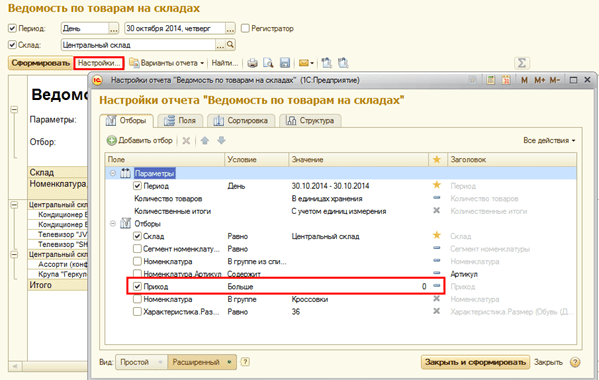Switch to the Сортировка tab

coord(241,121)
